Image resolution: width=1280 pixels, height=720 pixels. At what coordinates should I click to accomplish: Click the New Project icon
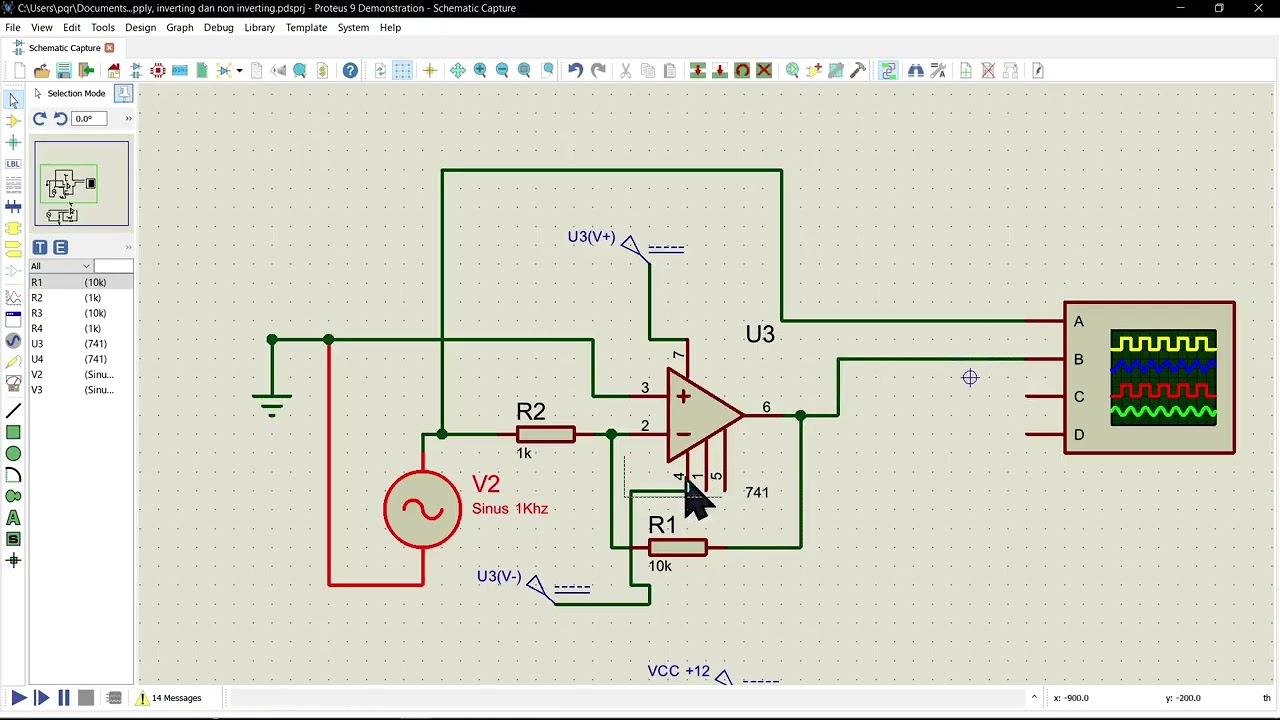point(19,70)
